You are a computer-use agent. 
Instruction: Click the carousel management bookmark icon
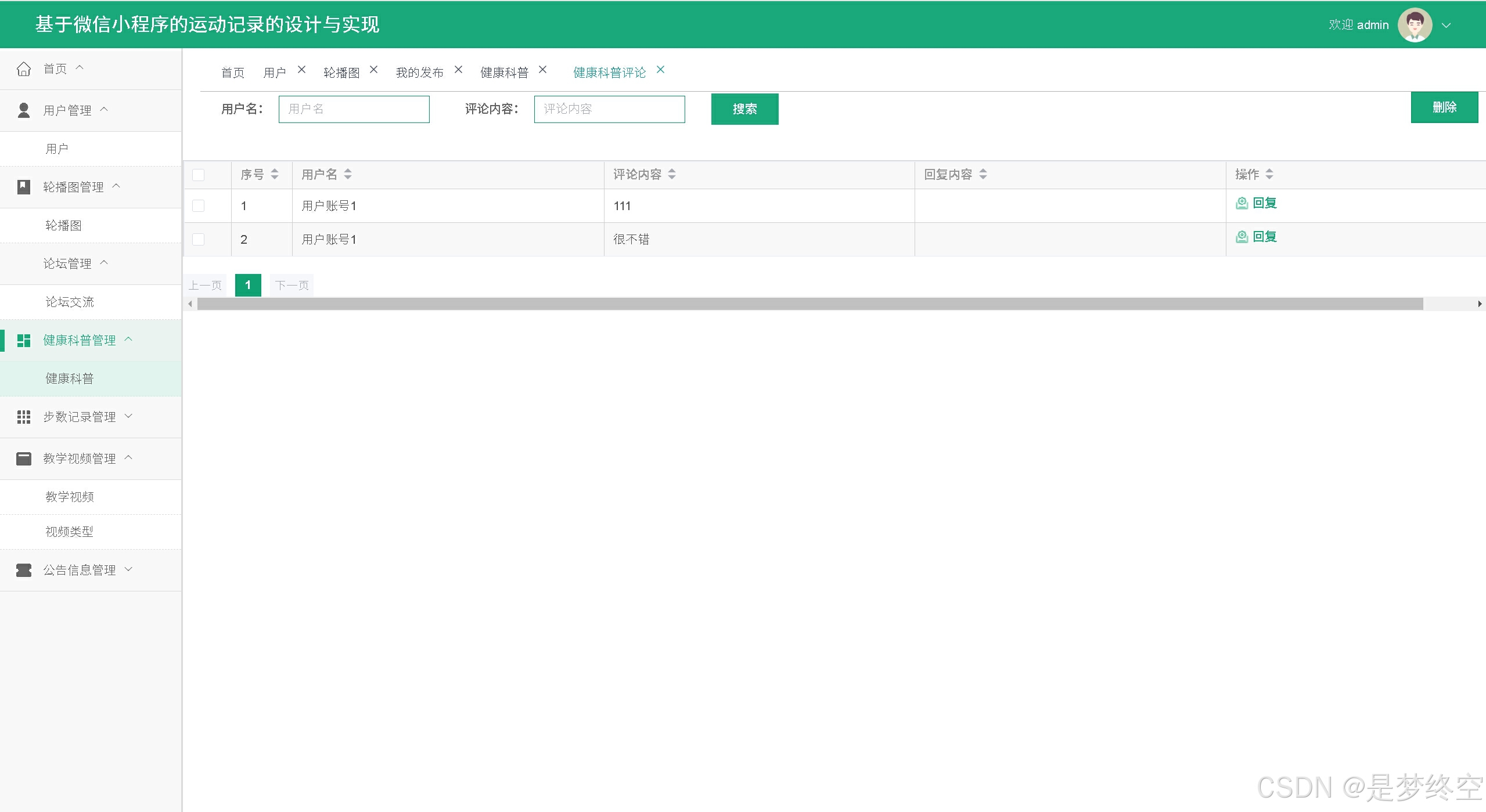(x=24, y=187)
